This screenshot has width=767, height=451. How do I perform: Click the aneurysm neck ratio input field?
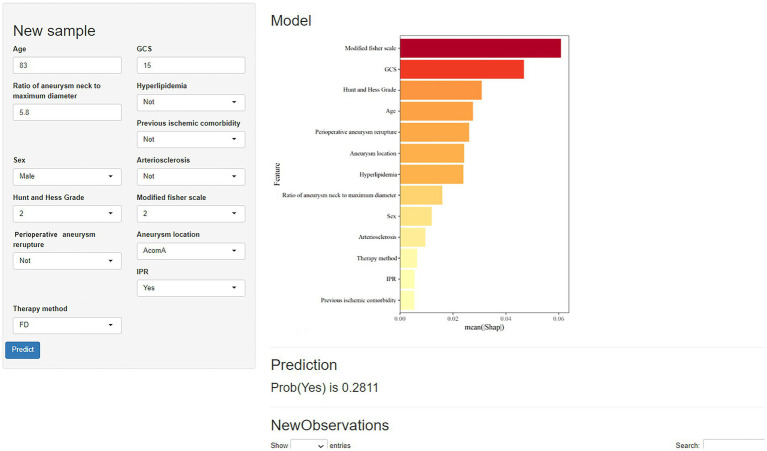pyautogui.click(x=67, y=112)
